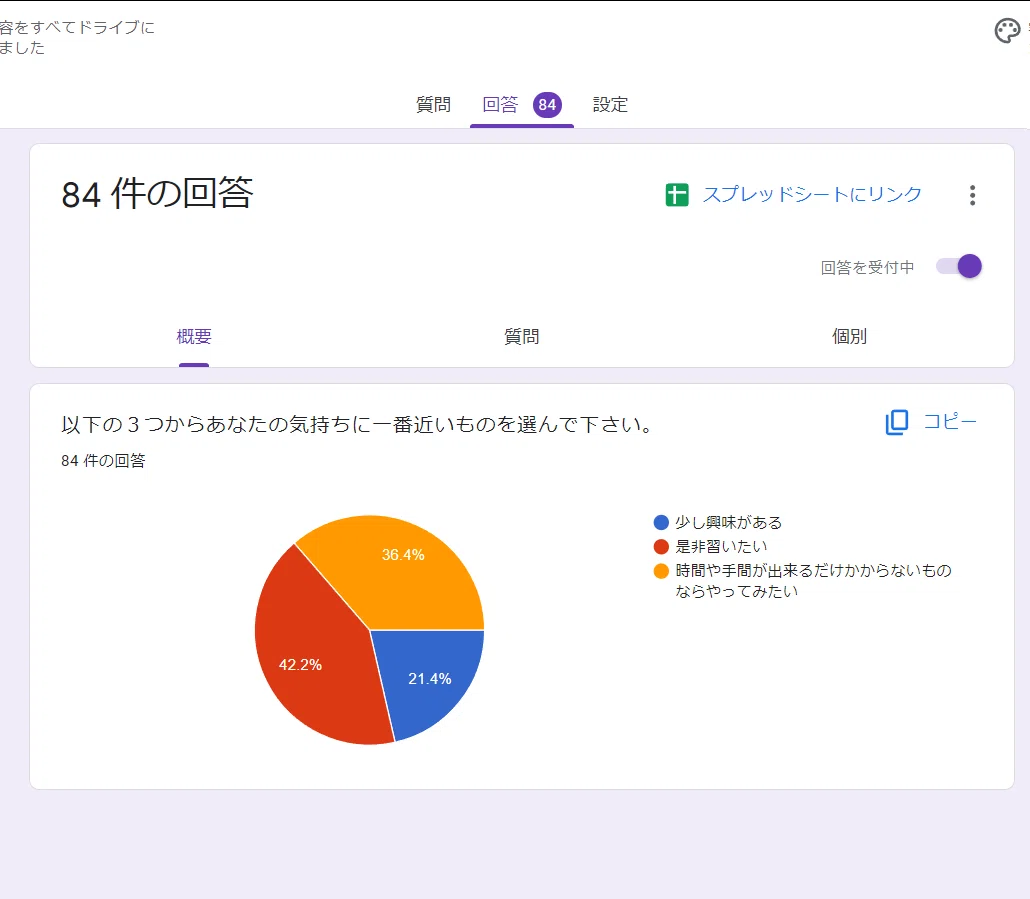Switch to the 質問 sub-tab in responses card
The height and width of the screenshot is (899, 1030).
pyautogui.click(x=522, y=337)
